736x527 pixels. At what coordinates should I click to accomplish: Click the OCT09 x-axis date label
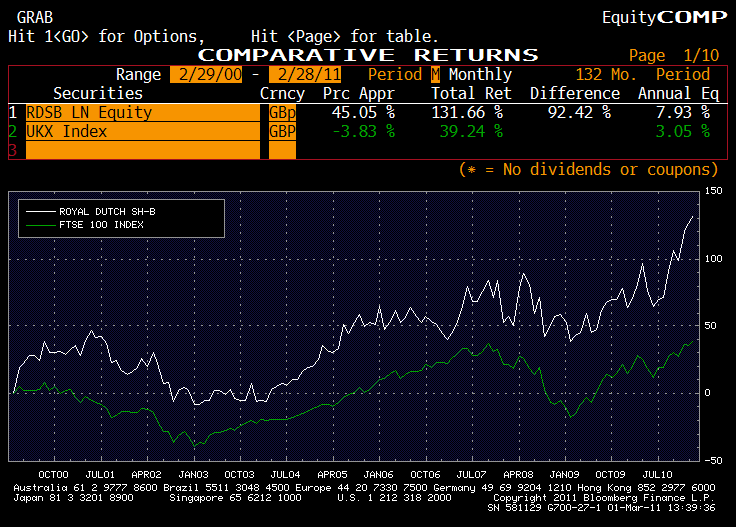click(x=610, y=474)
